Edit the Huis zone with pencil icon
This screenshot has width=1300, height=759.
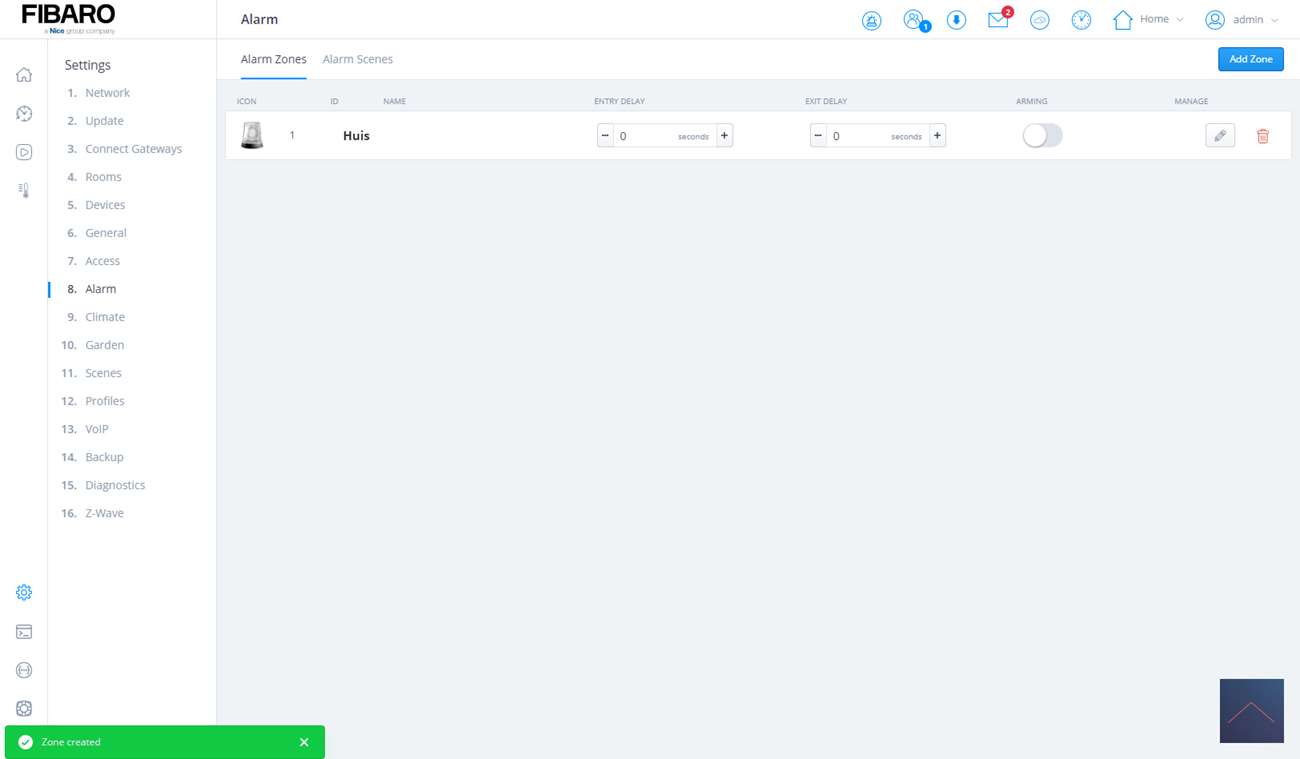click(1219, 136)
